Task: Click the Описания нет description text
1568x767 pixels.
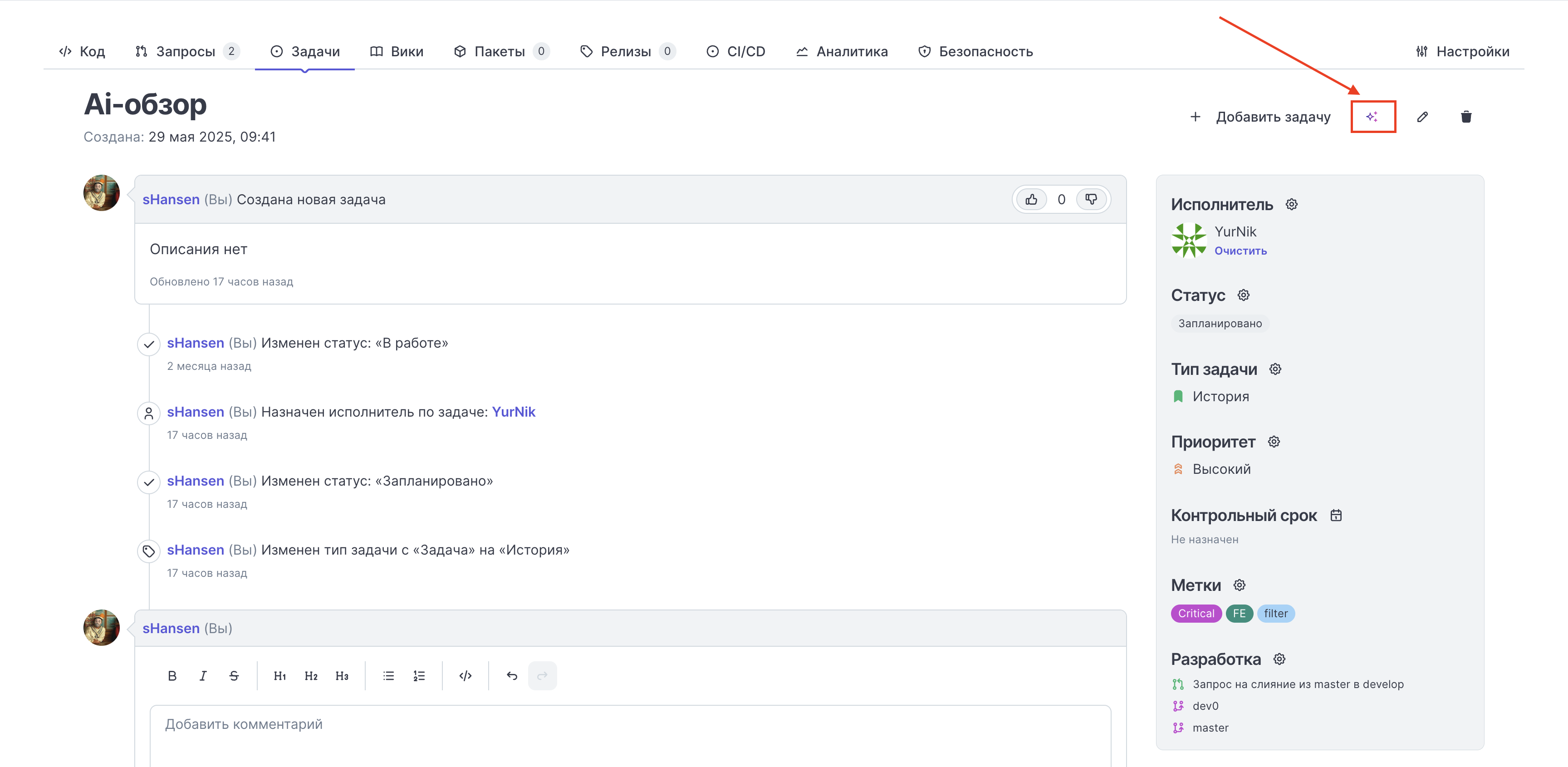Action: 198,250
